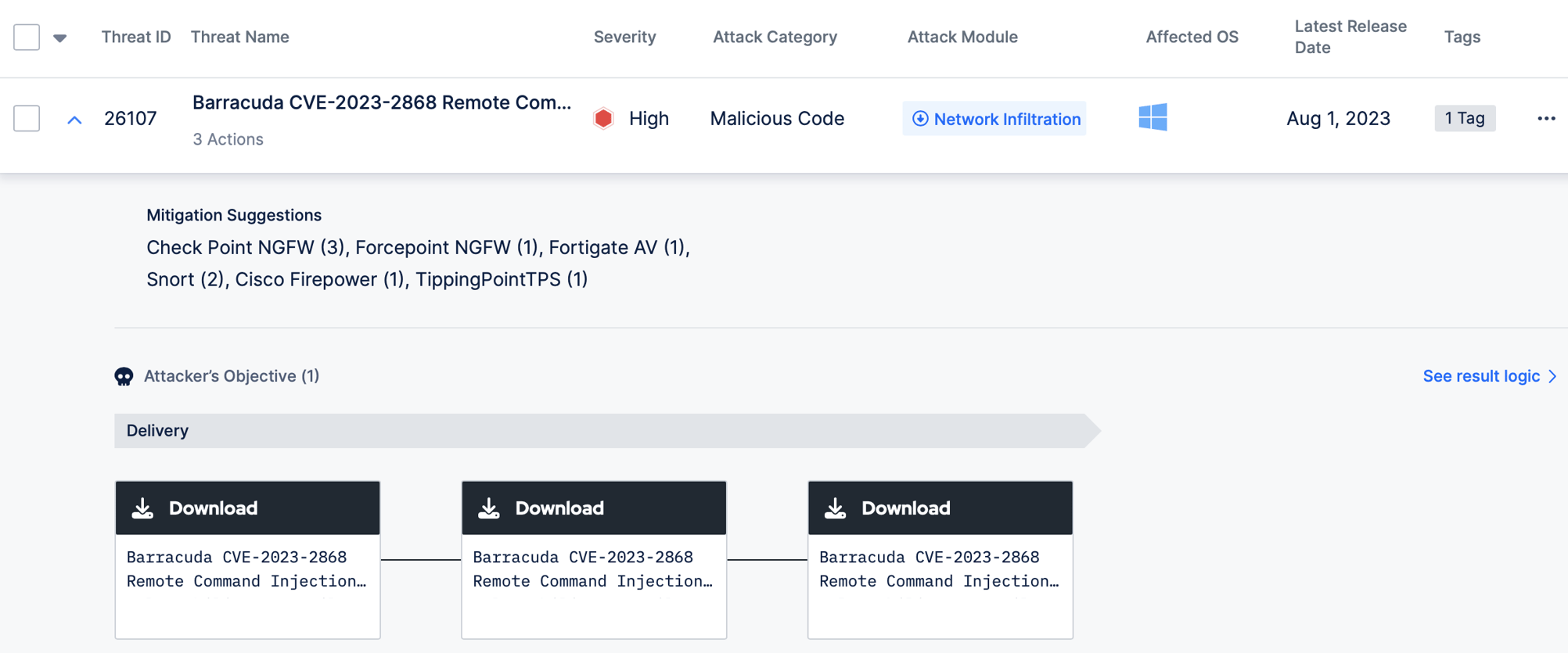Click the first Download card's download icon
Viewport: 1568px width, 653px height.
pos(142,508)
